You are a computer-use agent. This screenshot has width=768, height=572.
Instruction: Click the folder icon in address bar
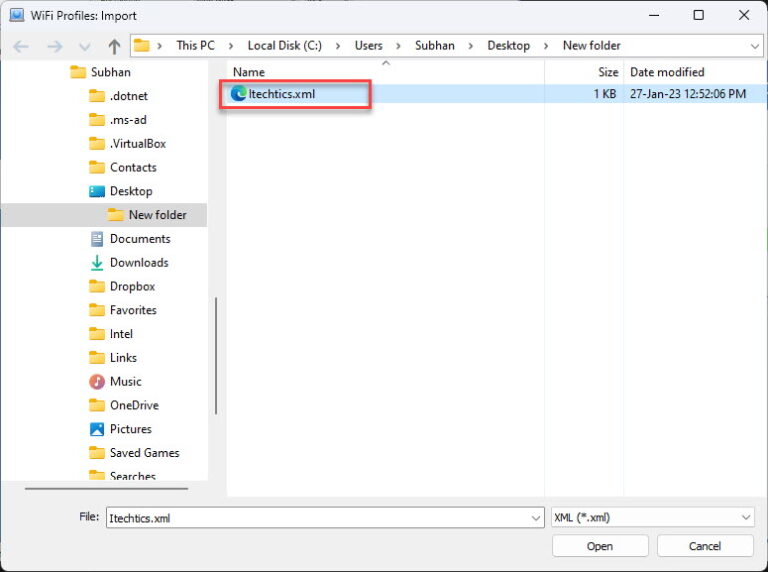[142, 46]
